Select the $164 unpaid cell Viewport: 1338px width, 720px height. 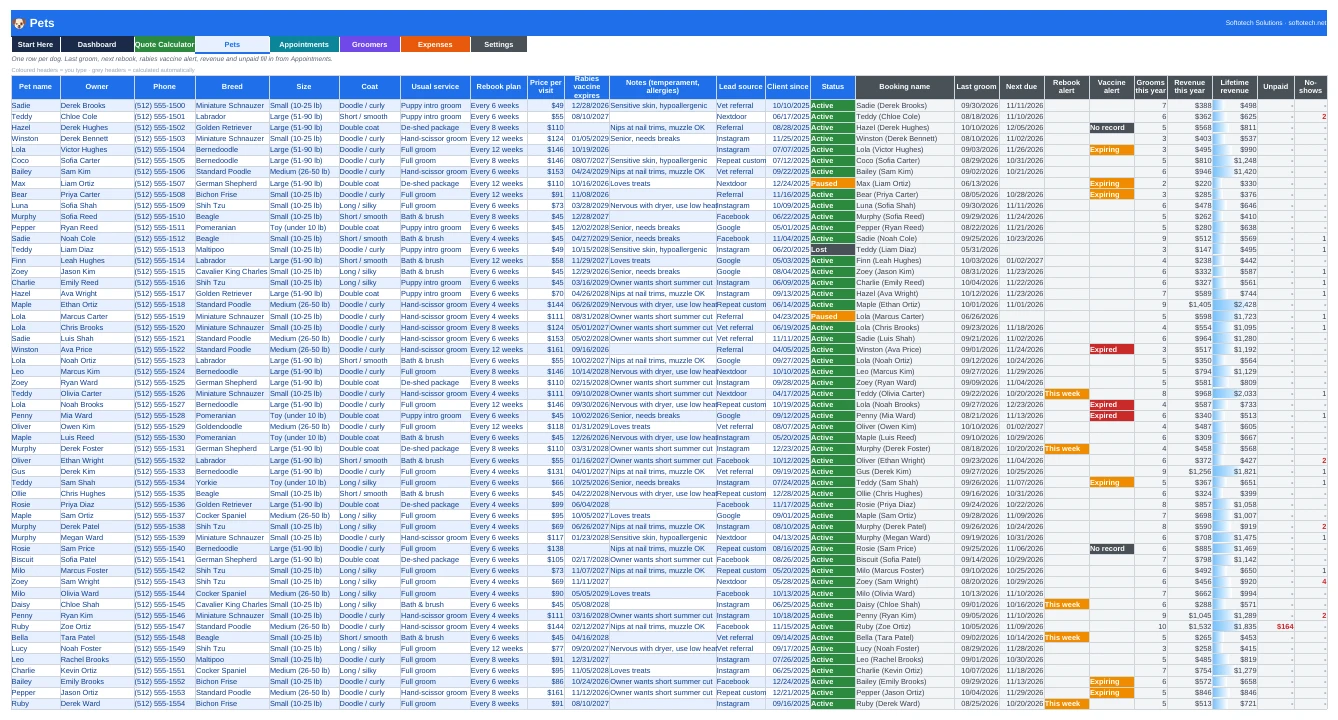(x=1275, y=626)
